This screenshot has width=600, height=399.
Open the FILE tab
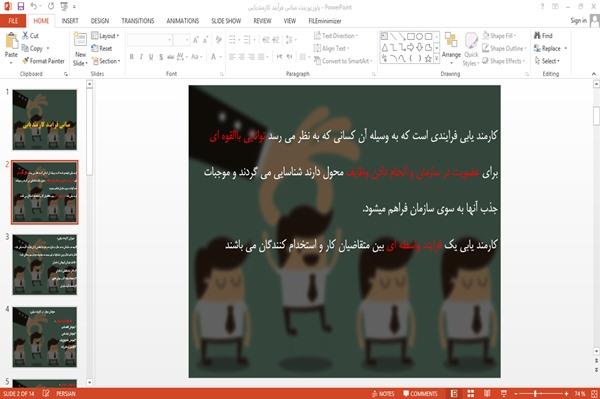13,21
